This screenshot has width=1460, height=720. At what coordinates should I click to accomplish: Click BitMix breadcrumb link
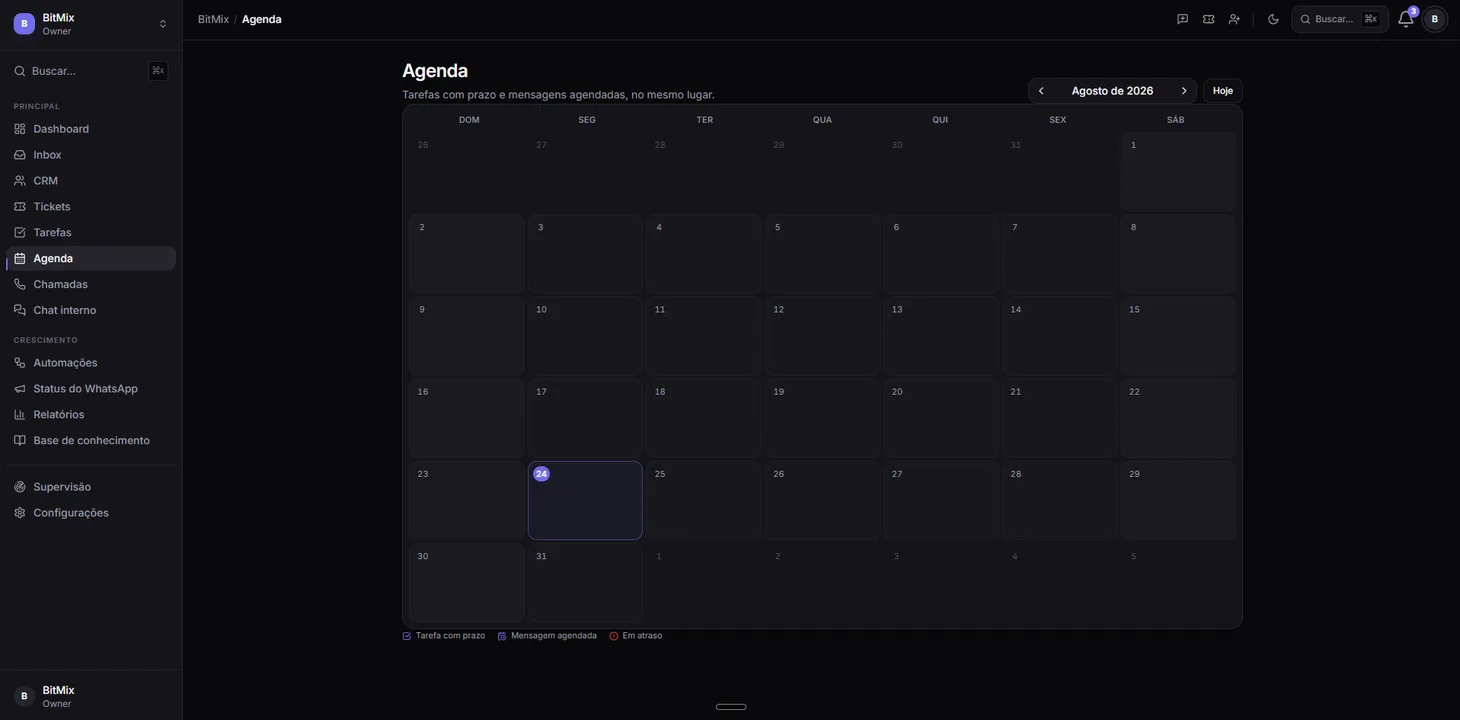pyautogui.click(x=213, y=19)
